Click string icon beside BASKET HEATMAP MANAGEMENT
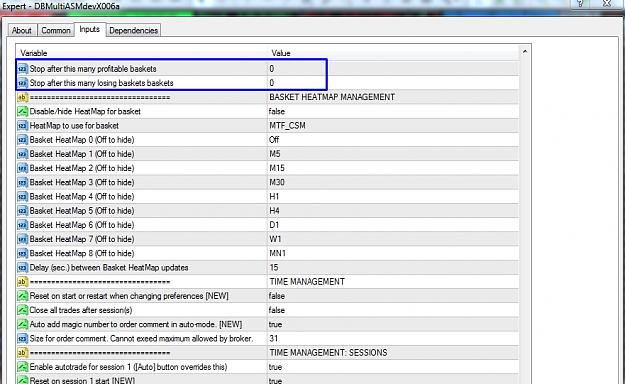The image size is (625, 384). click(22, 97)
